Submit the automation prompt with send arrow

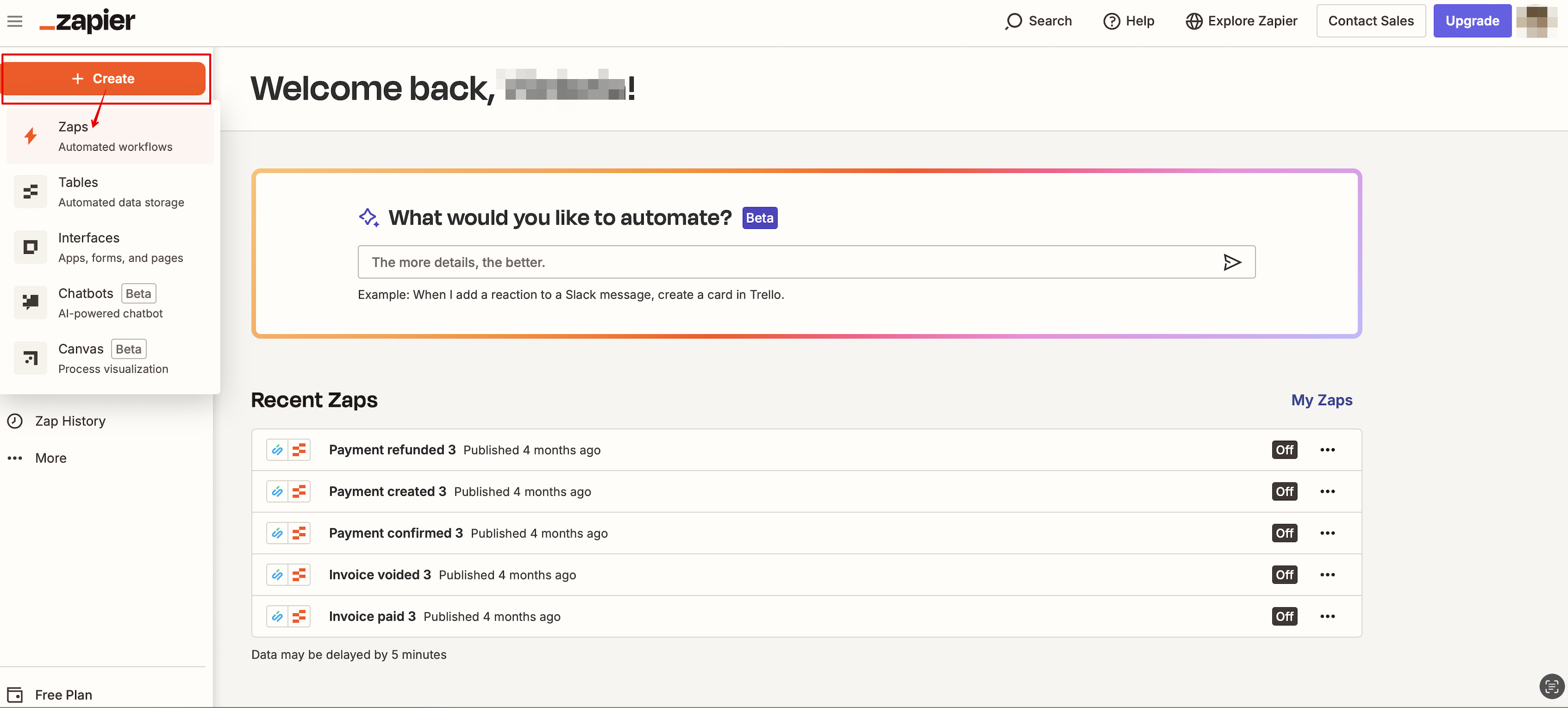1232,262
